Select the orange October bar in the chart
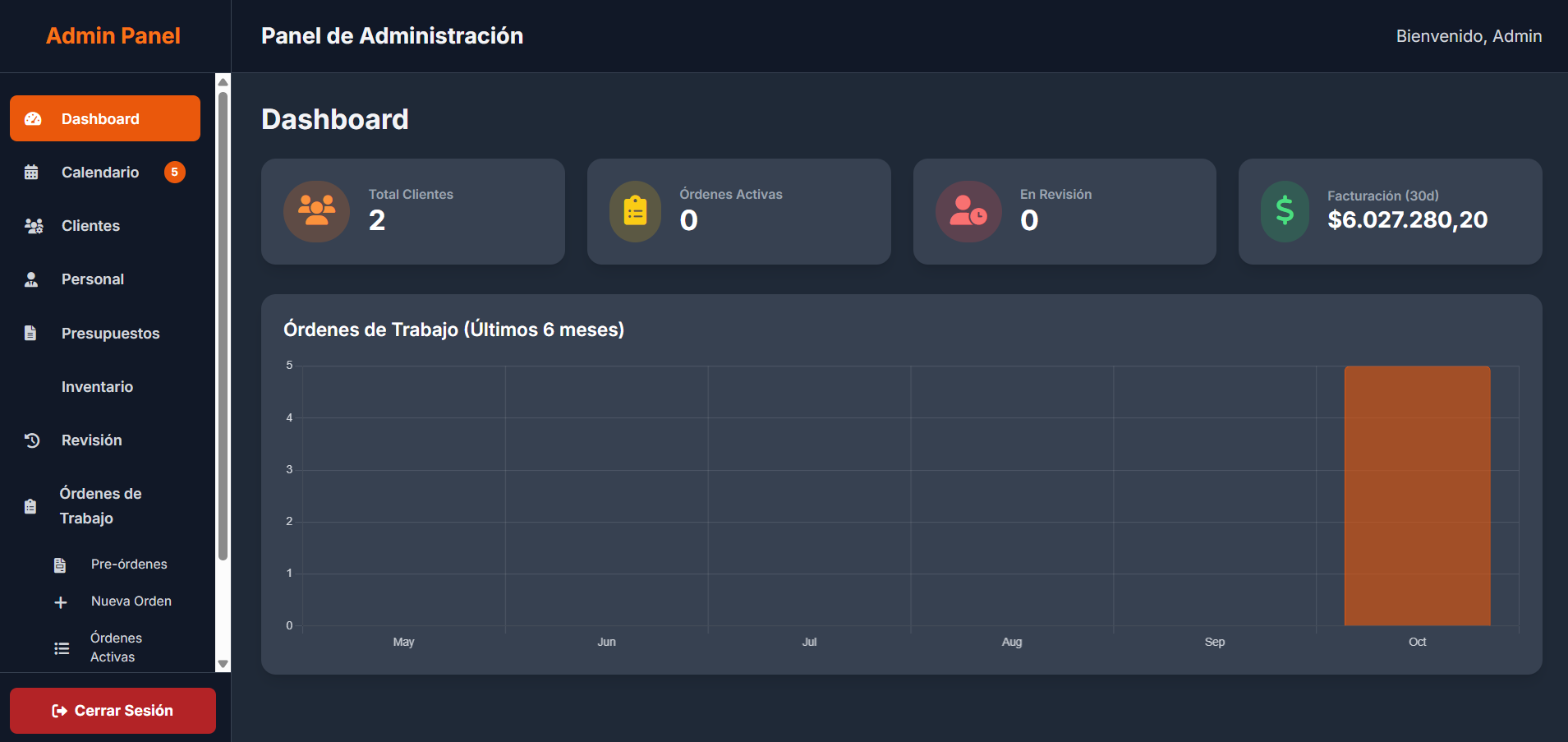 [x=1417, y=493]
